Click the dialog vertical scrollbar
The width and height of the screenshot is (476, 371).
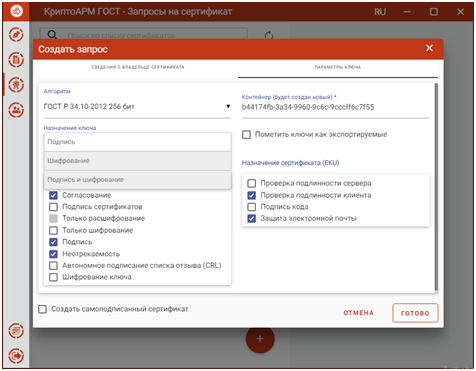436,187
